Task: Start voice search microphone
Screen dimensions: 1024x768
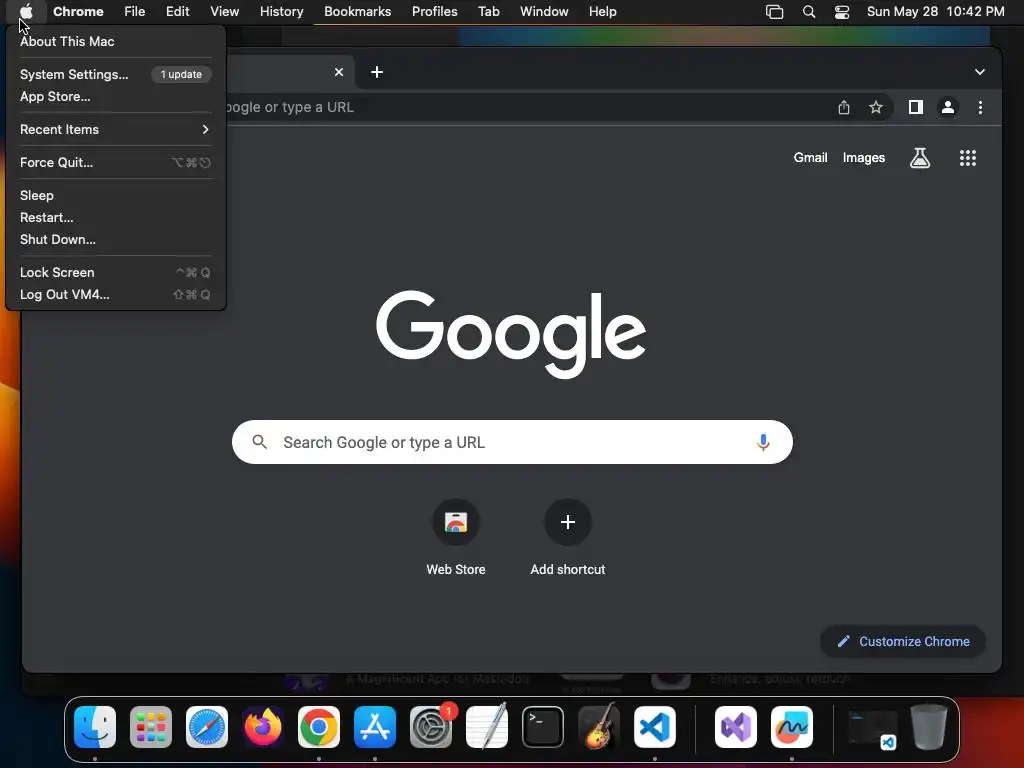Action: pyautogui.click(x=763, y=442)
